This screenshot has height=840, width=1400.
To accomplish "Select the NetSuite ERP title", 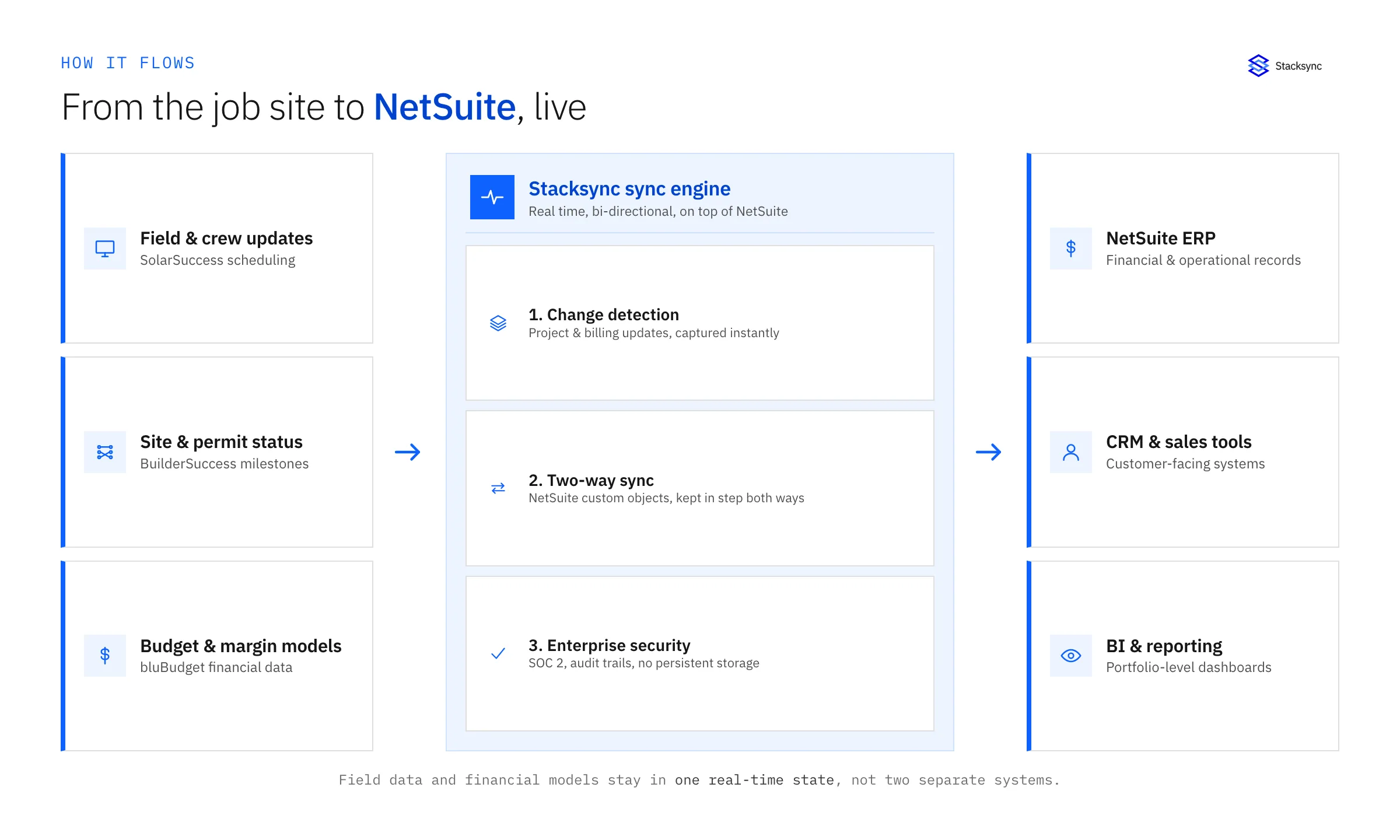I will [x=1161, y=238].
